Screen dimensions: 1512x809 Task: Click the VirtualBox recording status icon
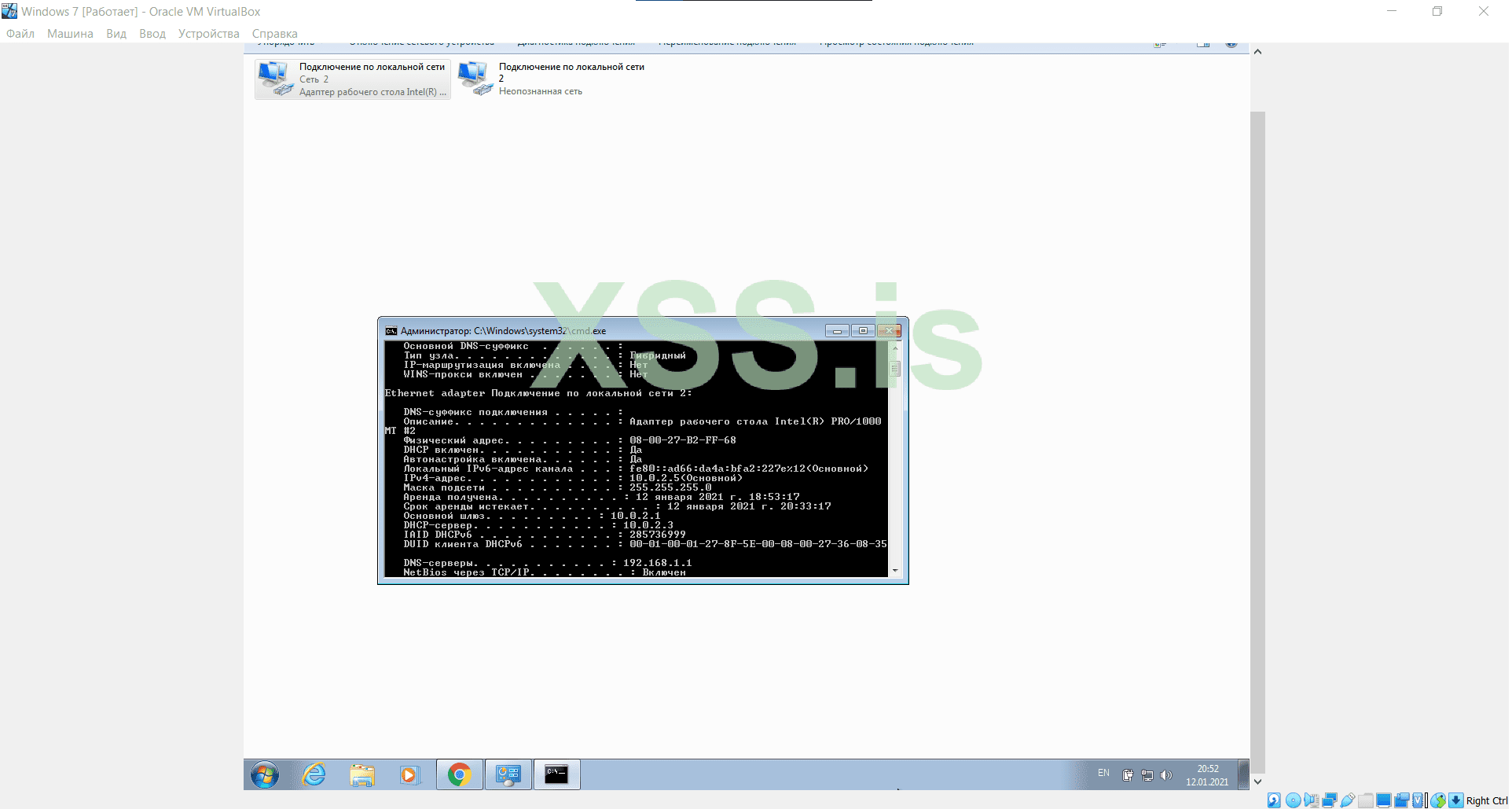click(x=1401, y=800)
